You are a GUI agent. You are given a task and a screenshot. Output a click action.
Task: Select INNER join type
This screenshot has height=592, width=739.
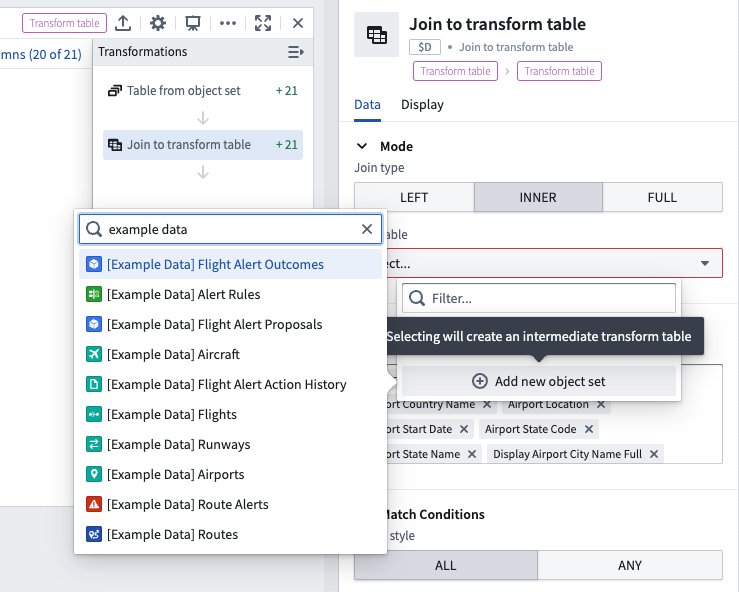tap(538, 197)
